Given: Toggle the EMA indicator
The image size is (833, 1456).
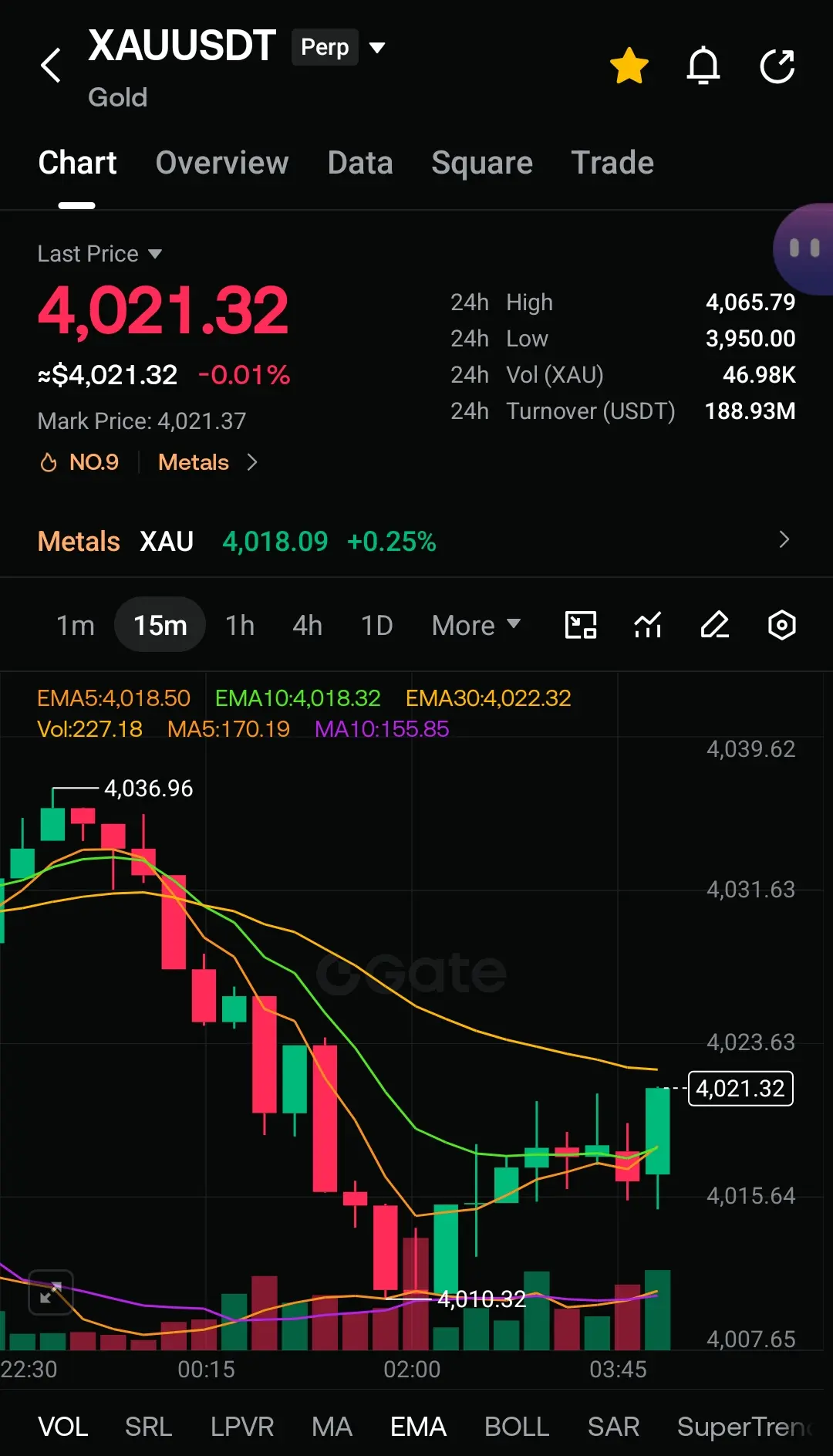Looking at the screenshot, I should (418, 1427).
